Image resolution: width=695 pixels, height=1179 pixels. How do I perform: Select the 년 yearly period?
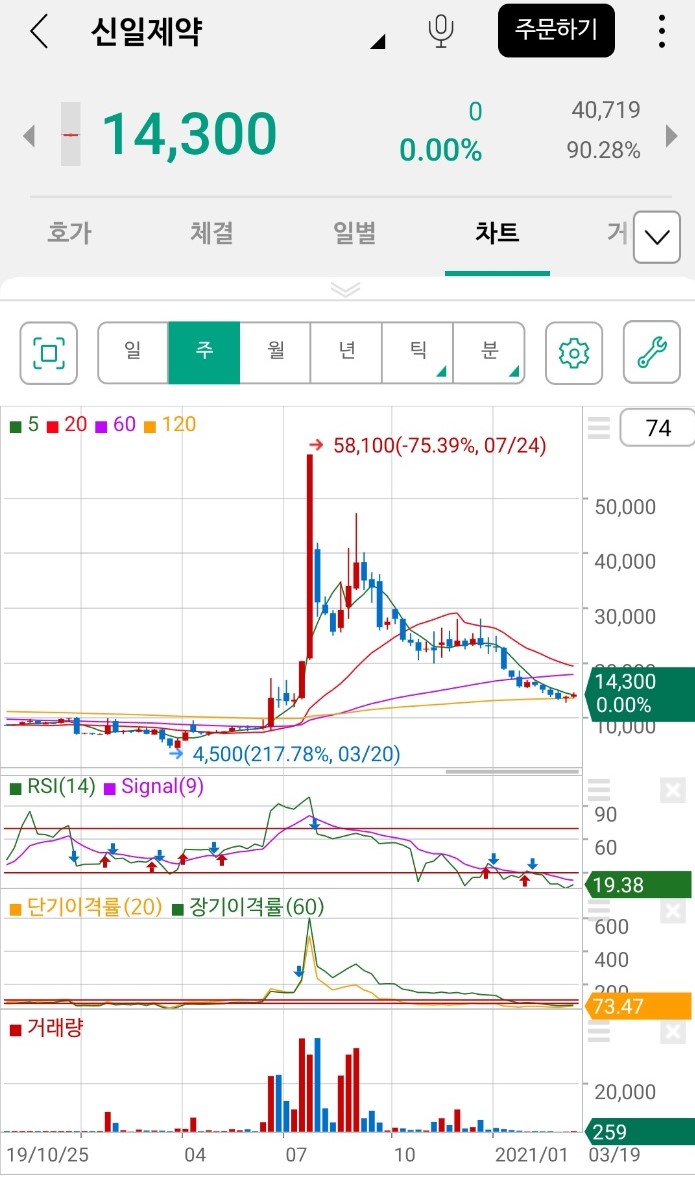click(x=347, y=353)
